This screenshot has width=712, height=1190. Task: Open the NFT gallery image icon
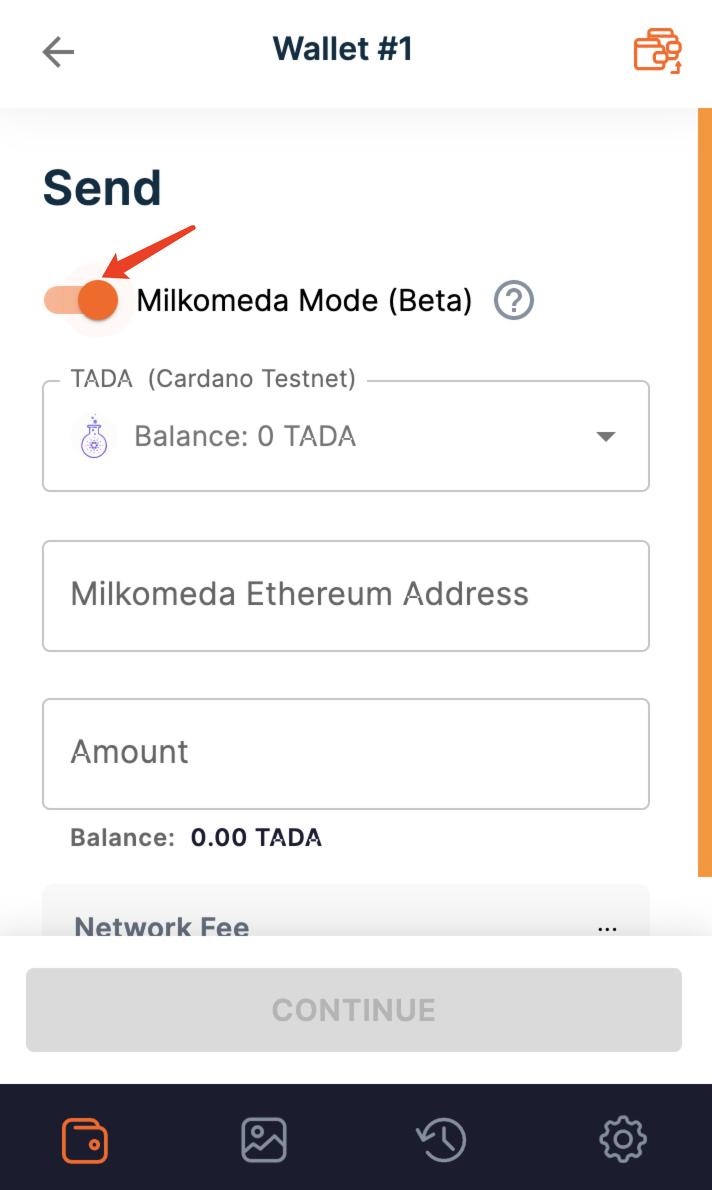tap(264, 1139)
